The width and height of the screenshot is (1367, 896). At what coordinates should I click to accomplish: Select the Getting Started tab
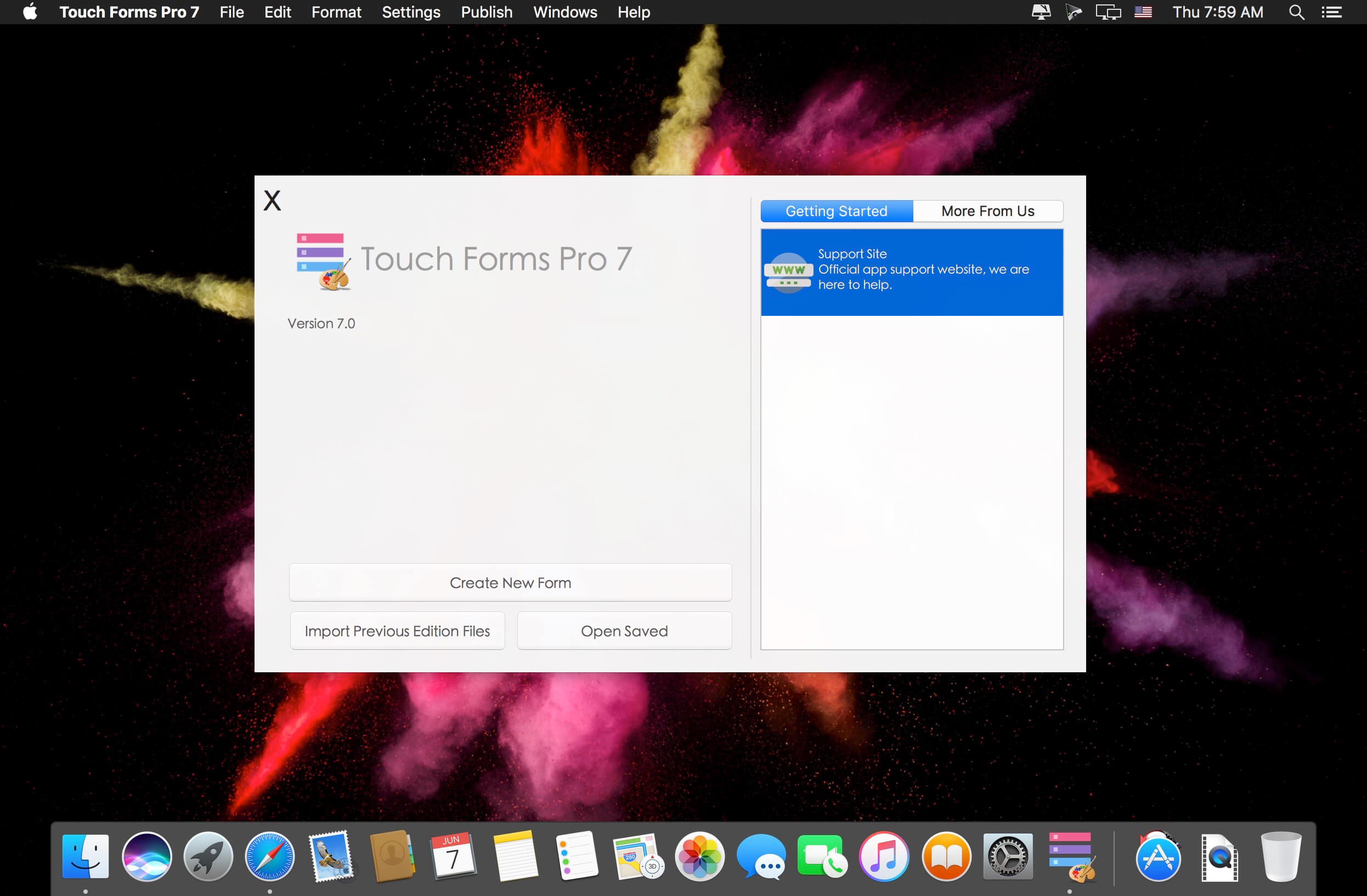[x=837, y=211]
